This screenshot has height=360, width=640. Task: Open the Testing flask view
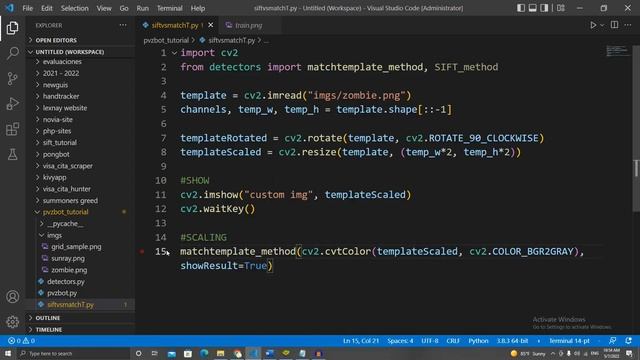13,154
